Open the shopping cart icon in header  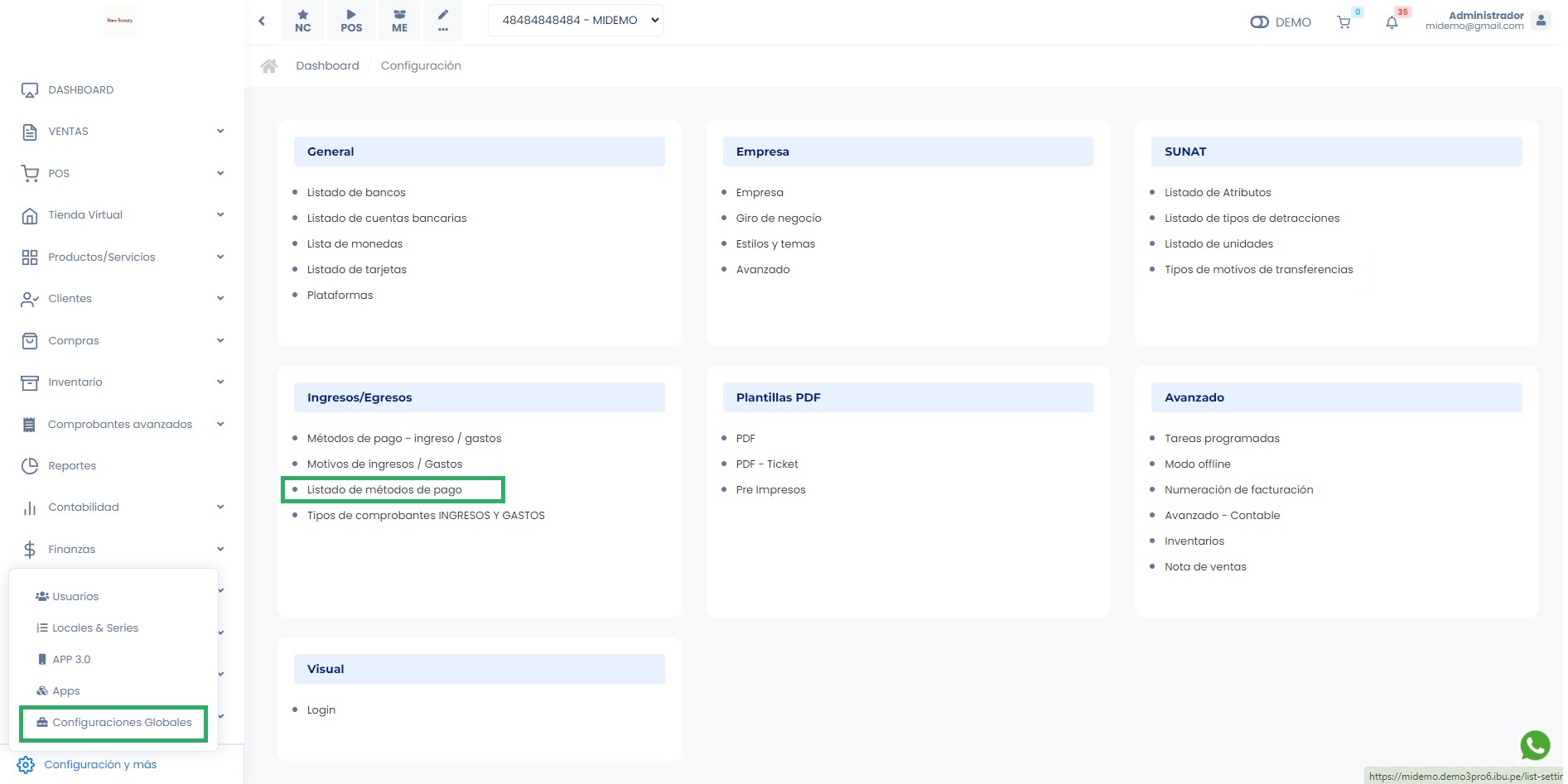click(x=1344, y=22)
